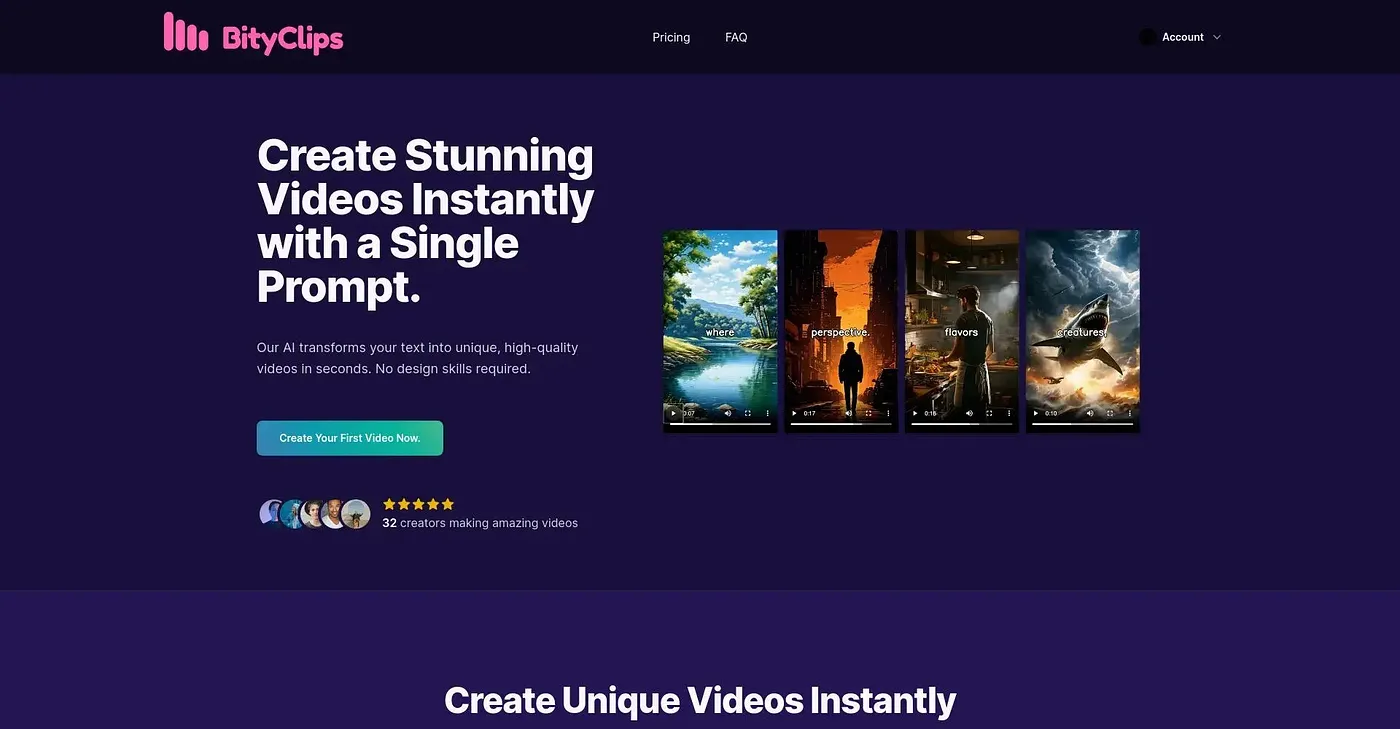Open more options on the "where" video
Viewport: 1400px width, 729px height.
click(x=767, y=413)
